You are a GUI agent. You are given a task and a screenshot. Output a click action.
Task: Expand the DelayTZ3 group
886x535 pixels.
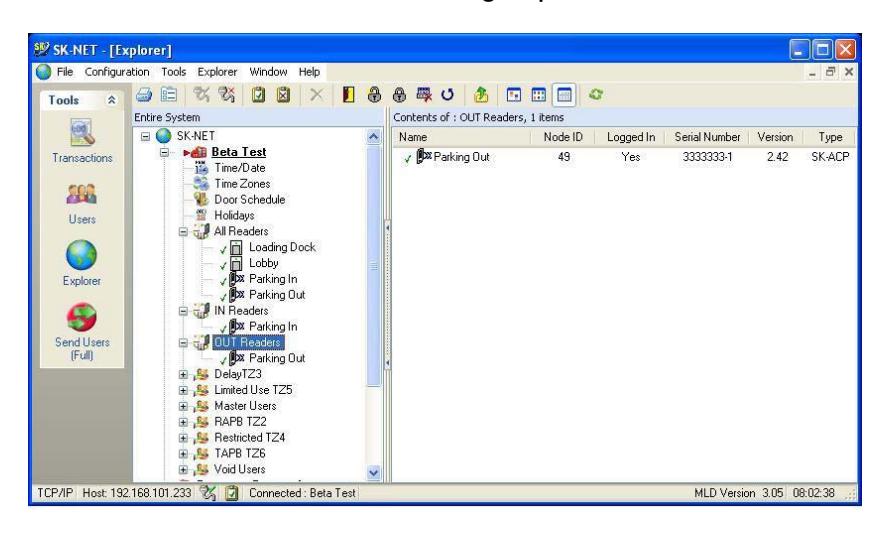click(183, 374)
